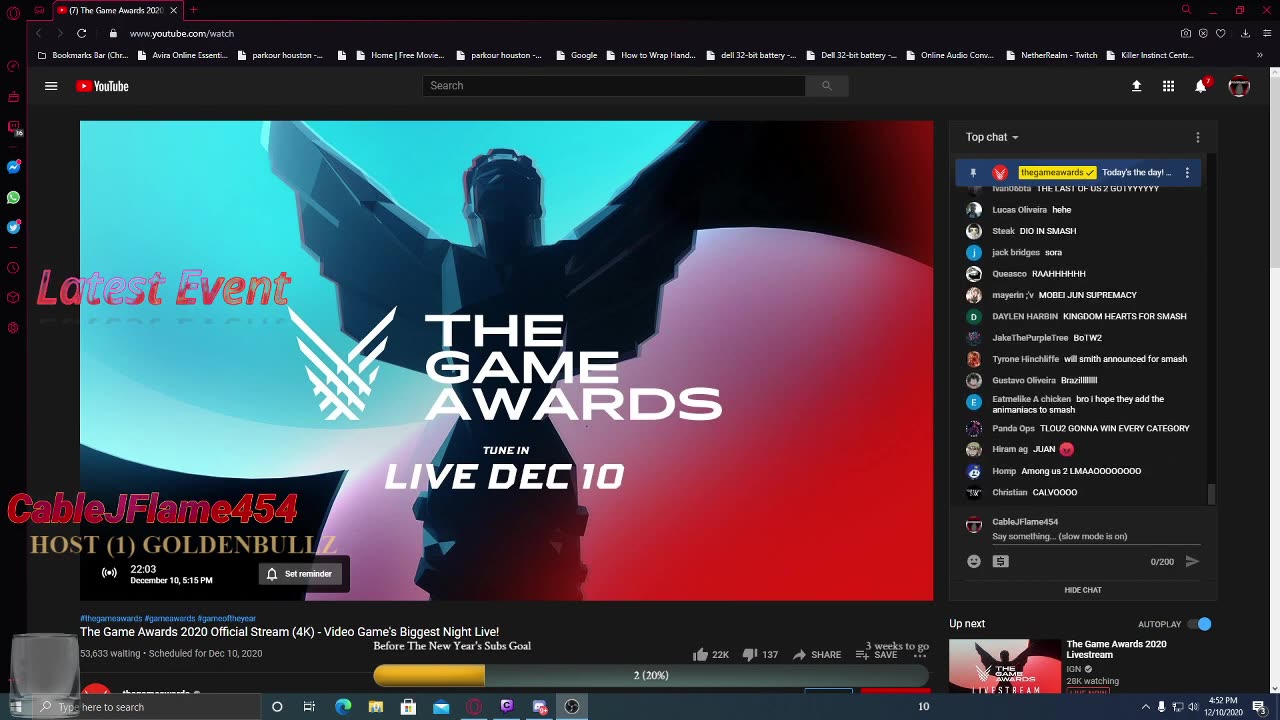This screenshot has height=720, width=1280.
Task: Open the Opera snapshot camera icon
Action: point(1185,33)
